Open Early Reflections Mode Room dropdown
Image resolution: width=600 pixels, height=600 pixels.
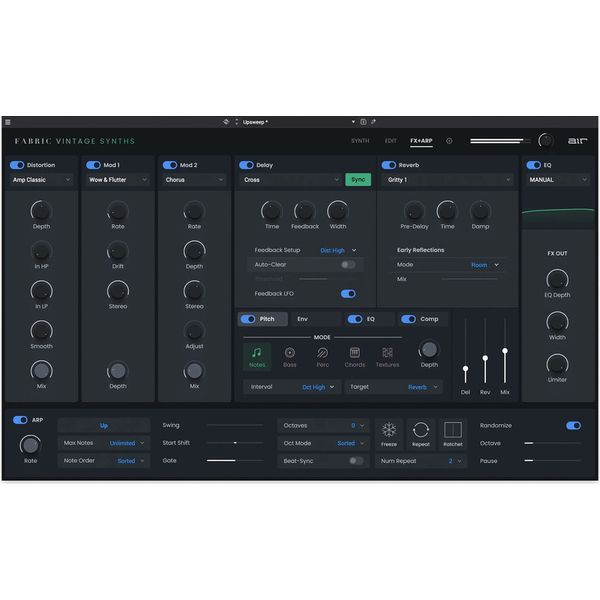pyautogui.click(x=485, y=265)
